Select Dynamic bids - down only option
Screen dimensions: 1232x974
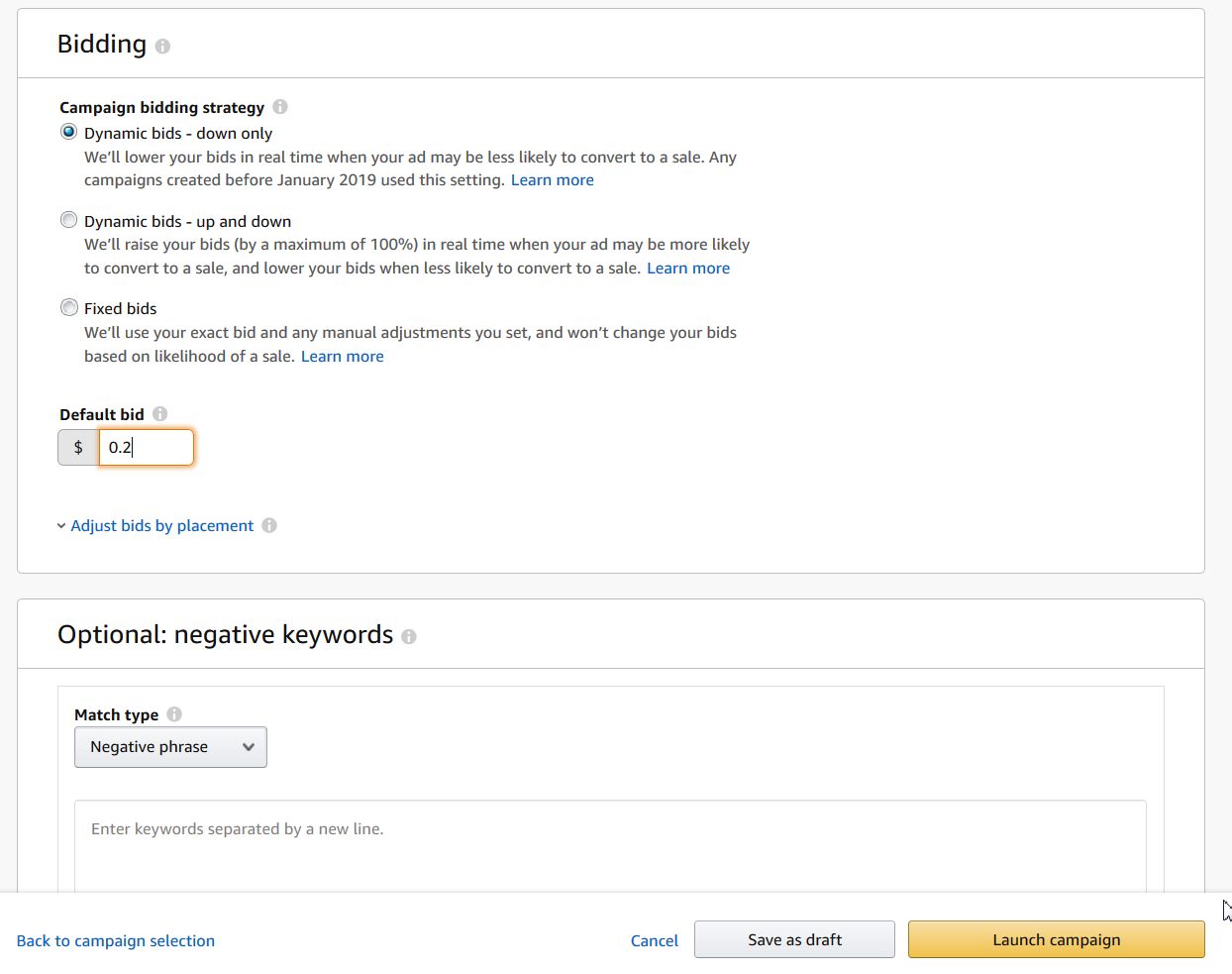click(x=69, y=133)
